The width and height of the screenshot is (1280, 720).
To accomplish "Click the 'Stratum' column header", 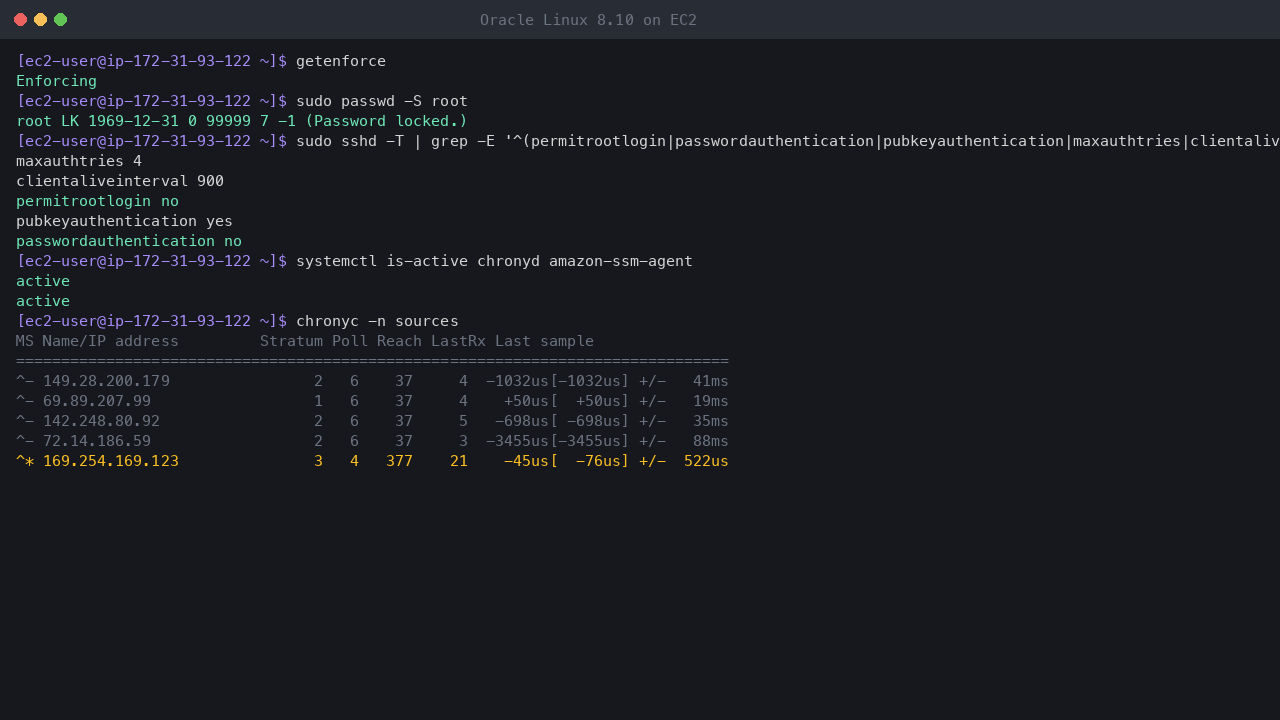I will [x=291, y=341].
